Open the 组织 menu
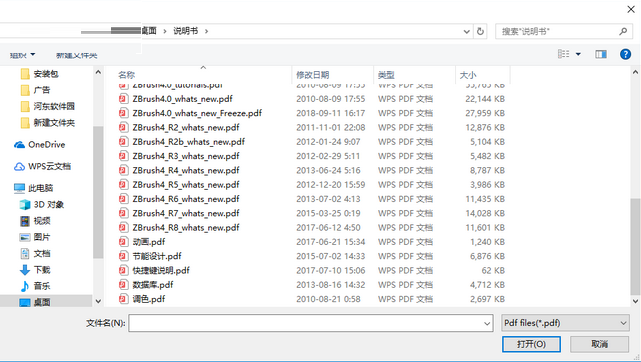Viewport: 641px width, 362px height. pos(22,55)
